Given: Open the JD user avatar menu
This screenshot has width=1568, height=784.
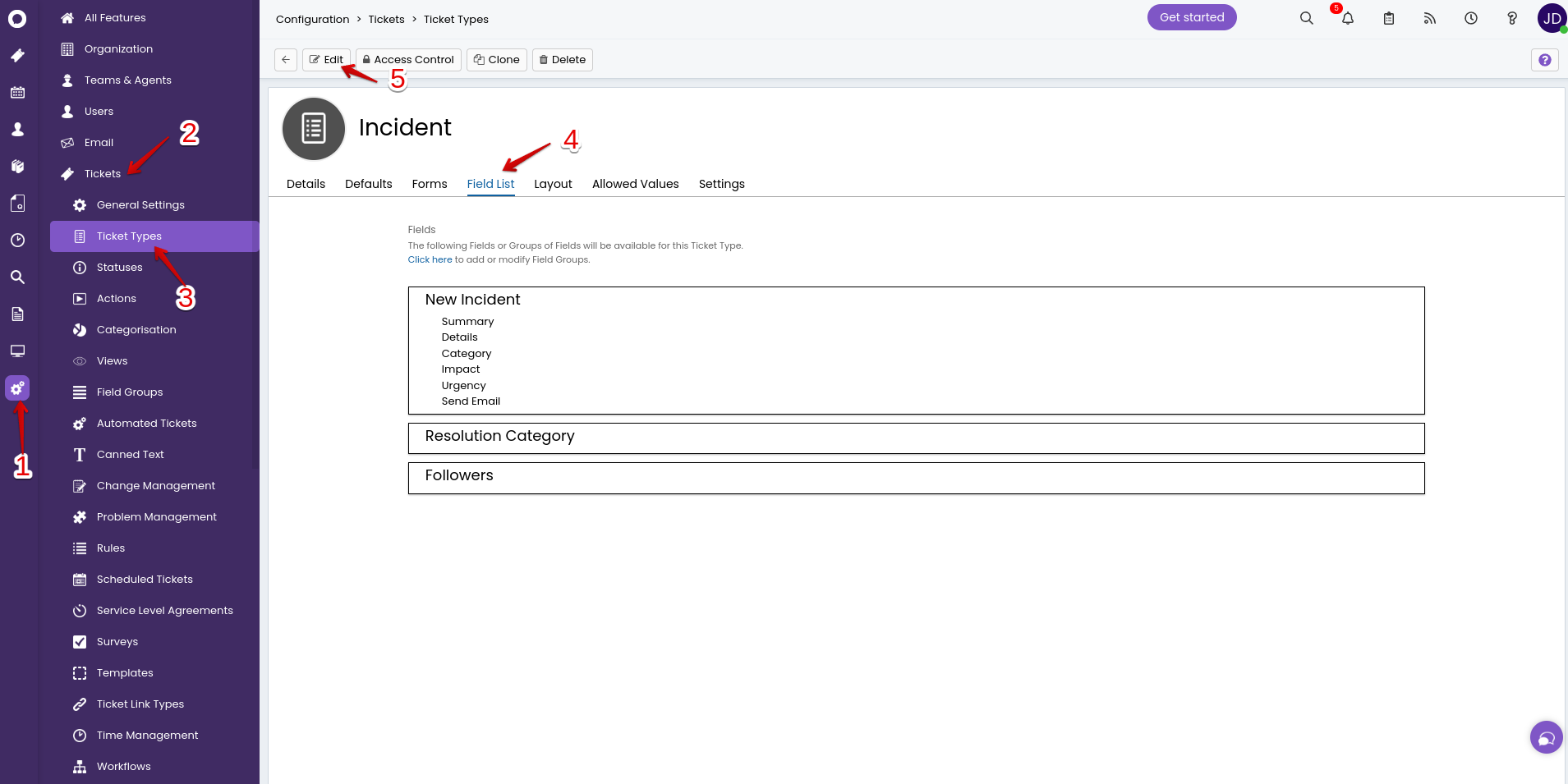Looking at the screenshot, I should point(1551,18).
